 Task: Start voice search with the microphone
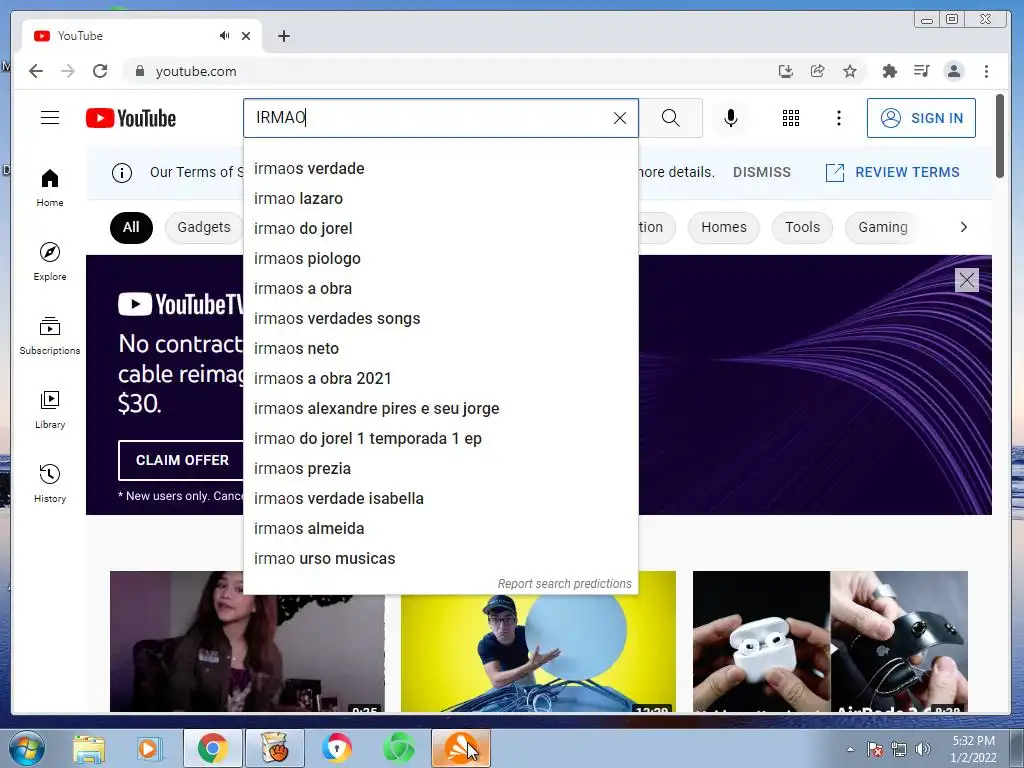coord(731,118)
